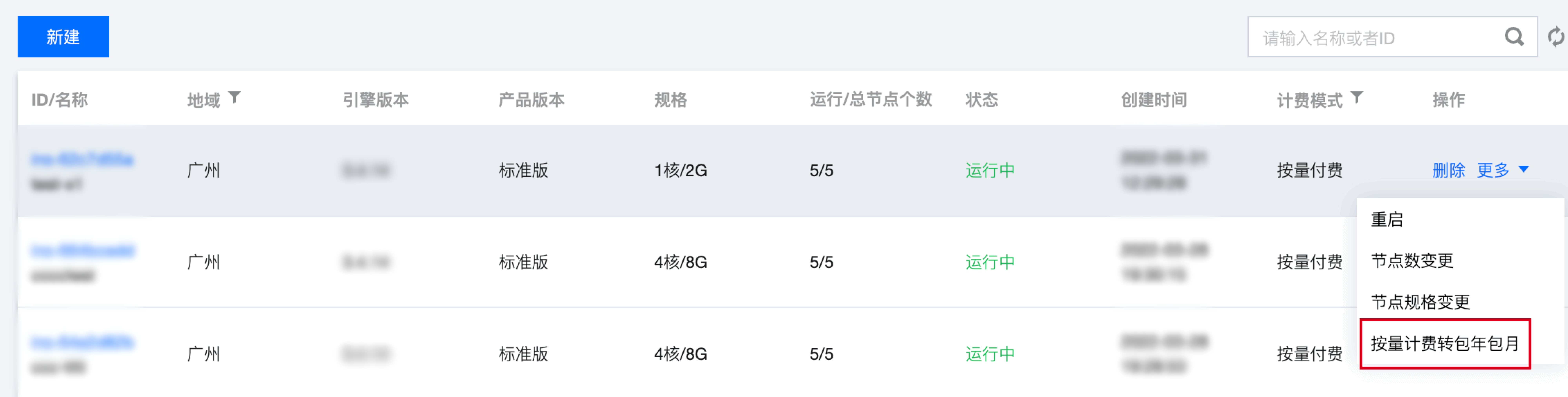The image size is (1568, 397).
Task: Open the first instance ID link
Action: [x=82, y=160]
